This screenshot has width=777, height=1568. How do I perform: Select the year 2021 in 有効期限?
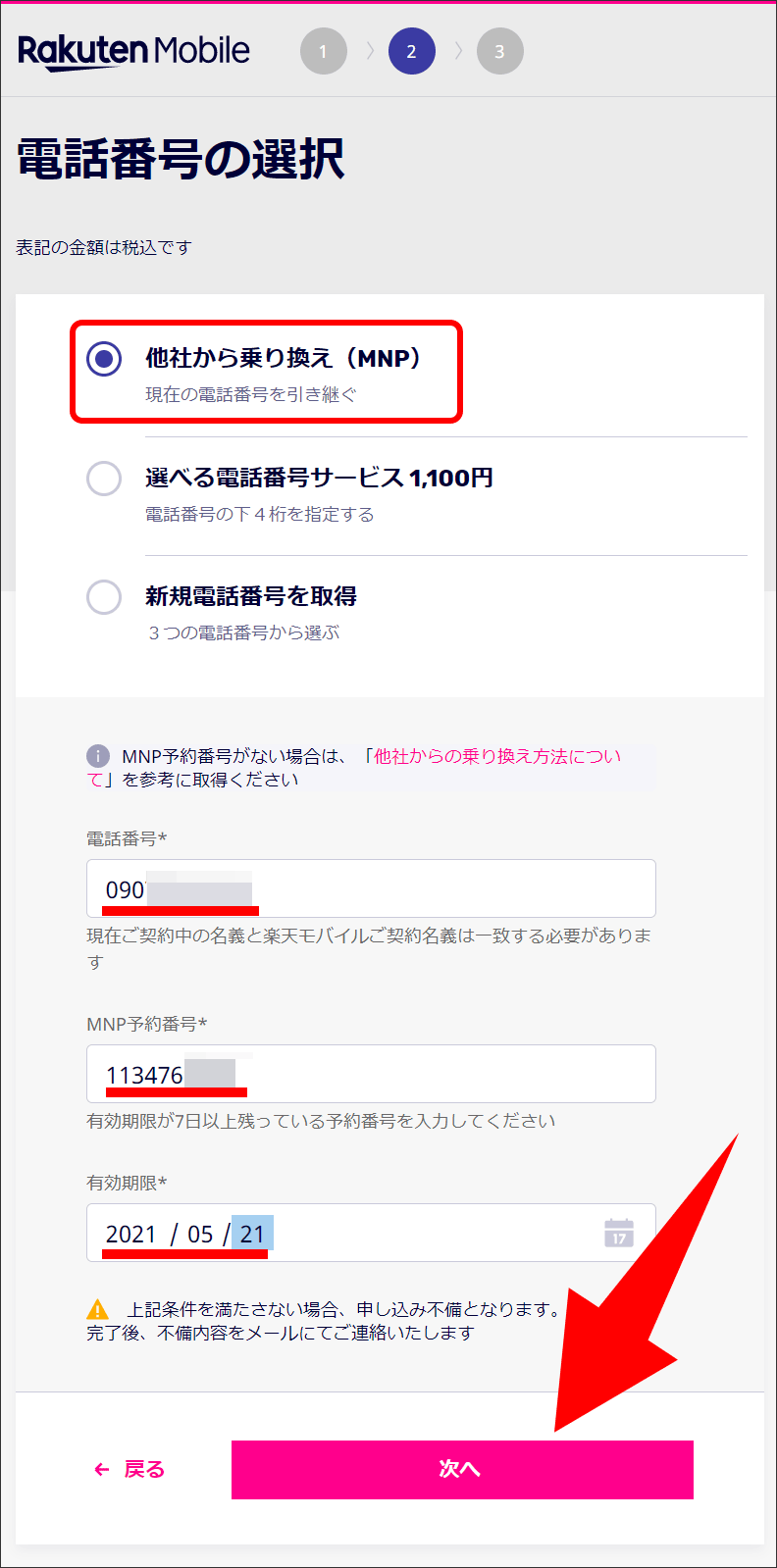pyautogui.click(x=131, y=1234)
